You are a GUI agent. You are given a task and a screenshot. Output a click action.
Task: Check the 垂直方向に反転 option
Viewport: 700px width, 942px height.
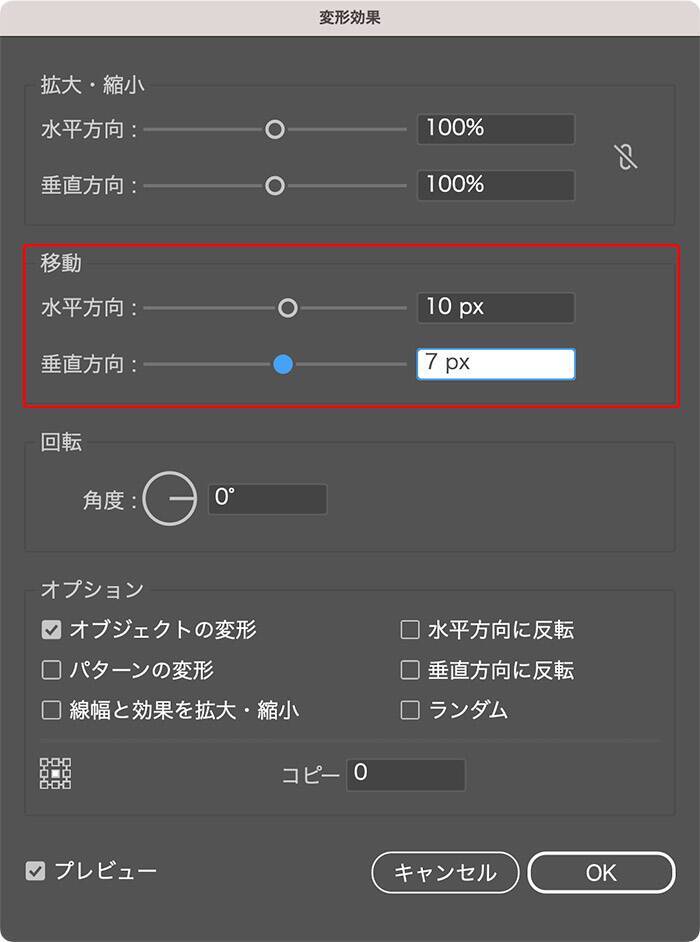click(x=410, y=670)
